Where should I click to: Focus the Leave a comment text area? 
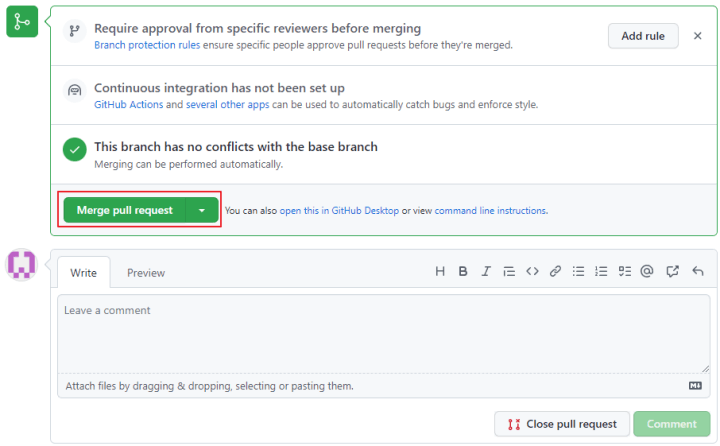coord(384,334)
